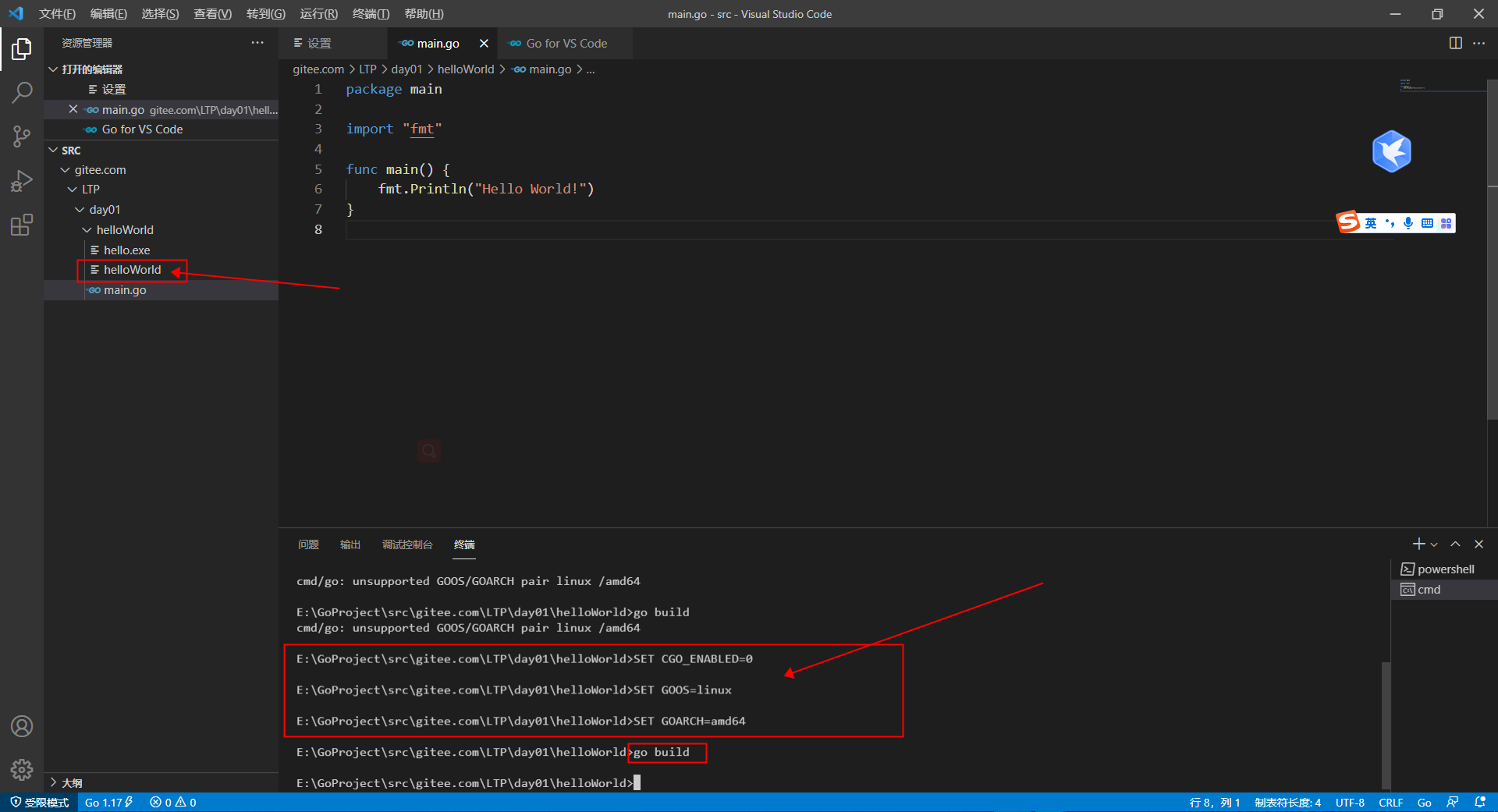Switch to the Output panel tab
1498x812 pixels.
pos(350,544)
